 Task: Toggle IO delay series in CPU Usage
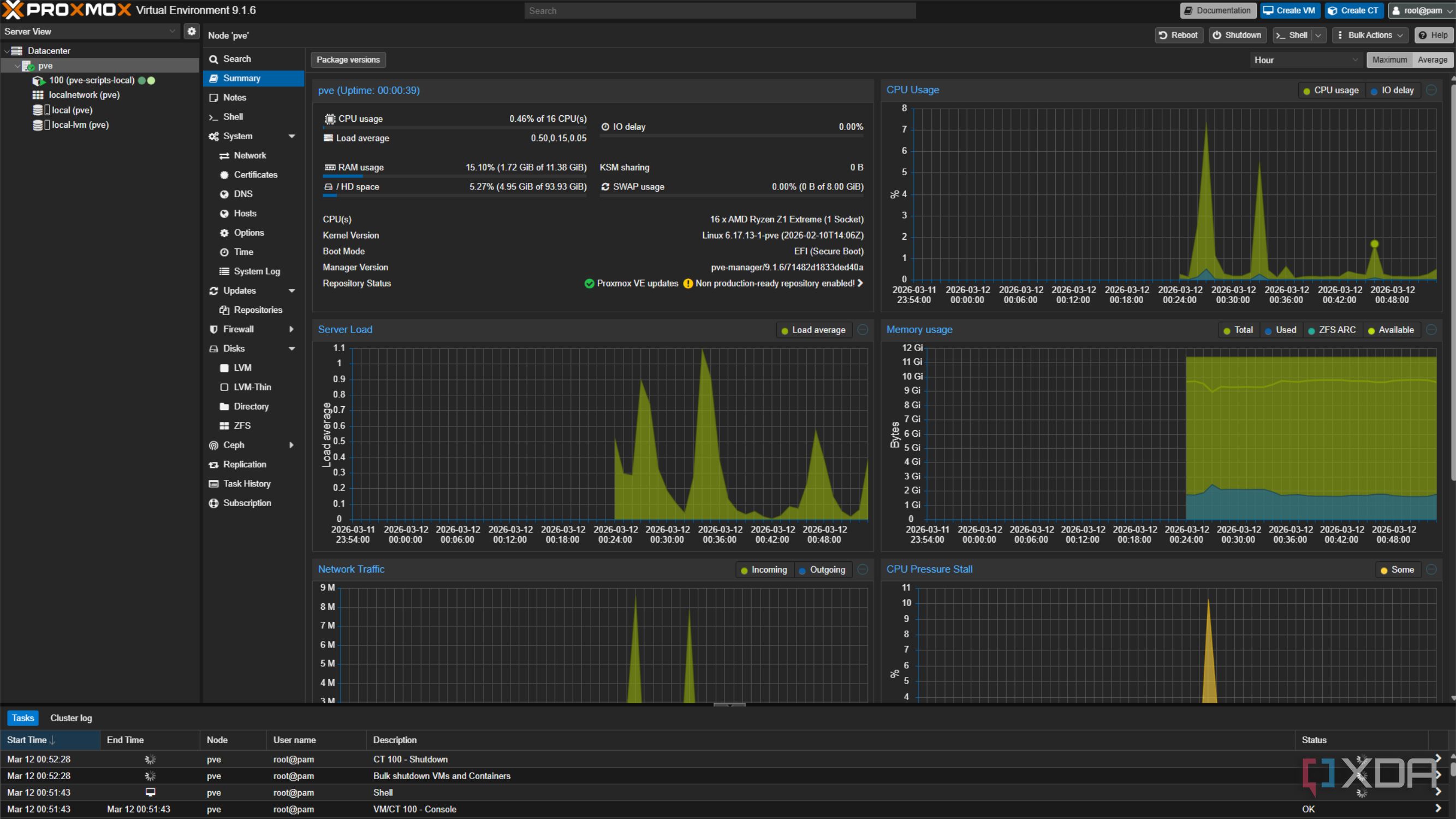point(1392,91)
